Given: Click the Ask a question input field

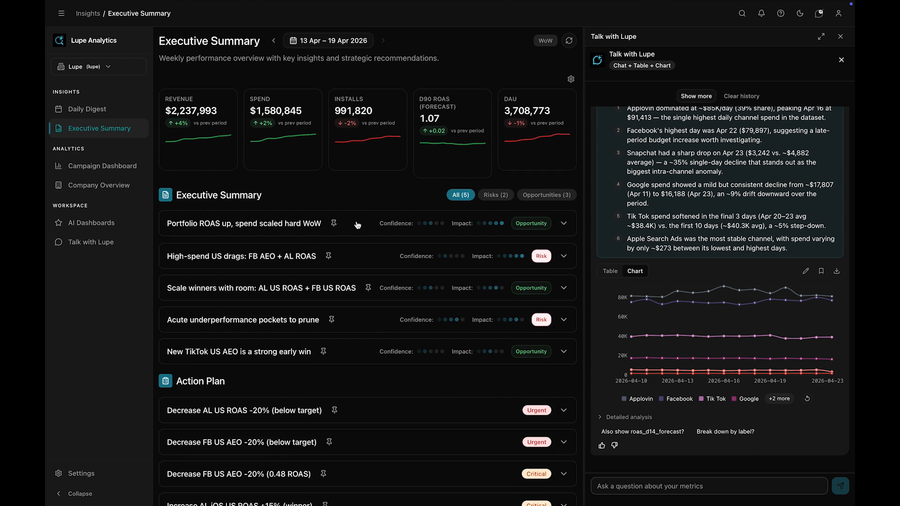Looking at the screenshot, I should (x=709, y=486).
